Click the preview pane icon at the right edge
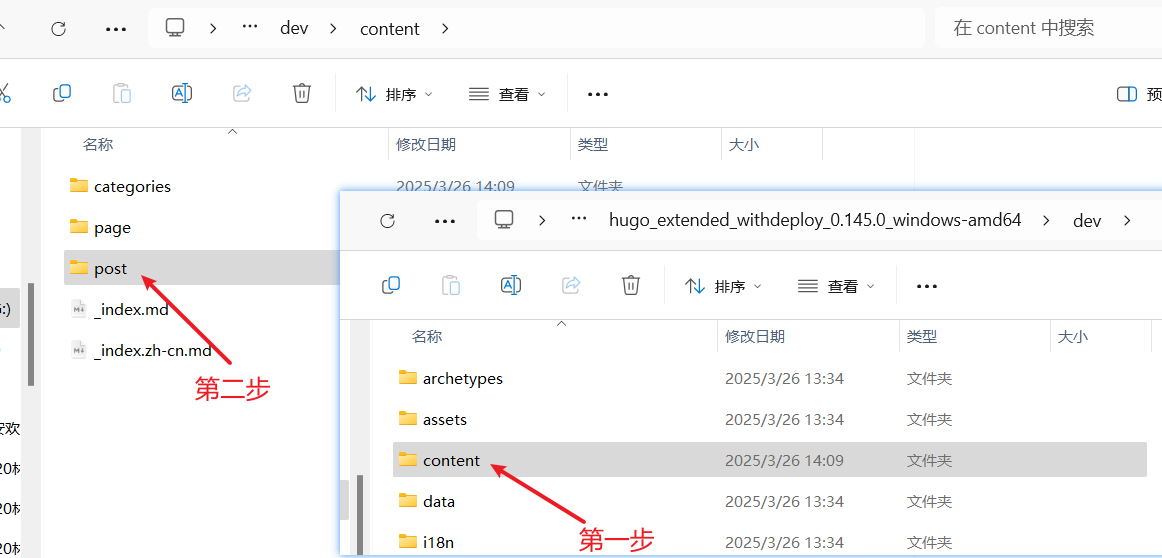The height and width of the screenshot is (558, 1162). coord(1127,94)
